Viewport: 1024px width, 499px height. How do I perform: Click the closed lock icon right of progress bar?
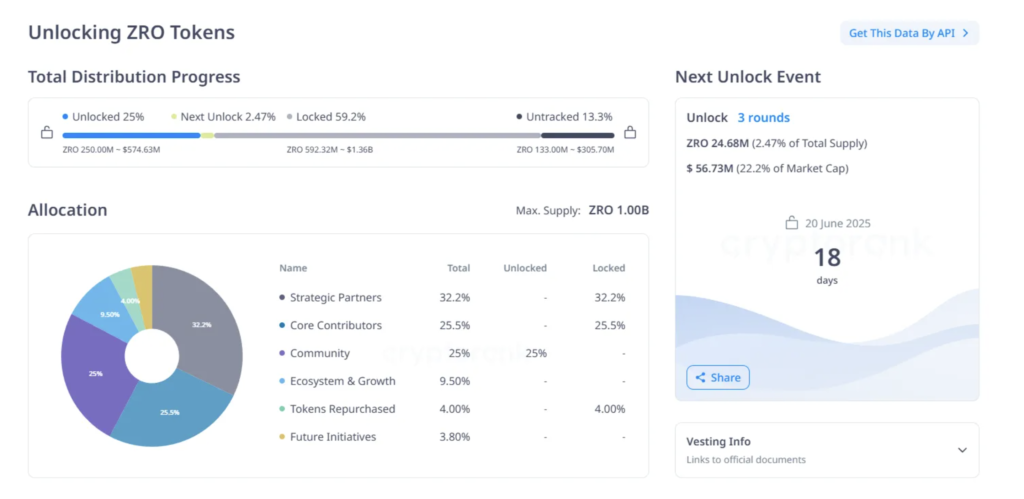click(x=630, y=133)
